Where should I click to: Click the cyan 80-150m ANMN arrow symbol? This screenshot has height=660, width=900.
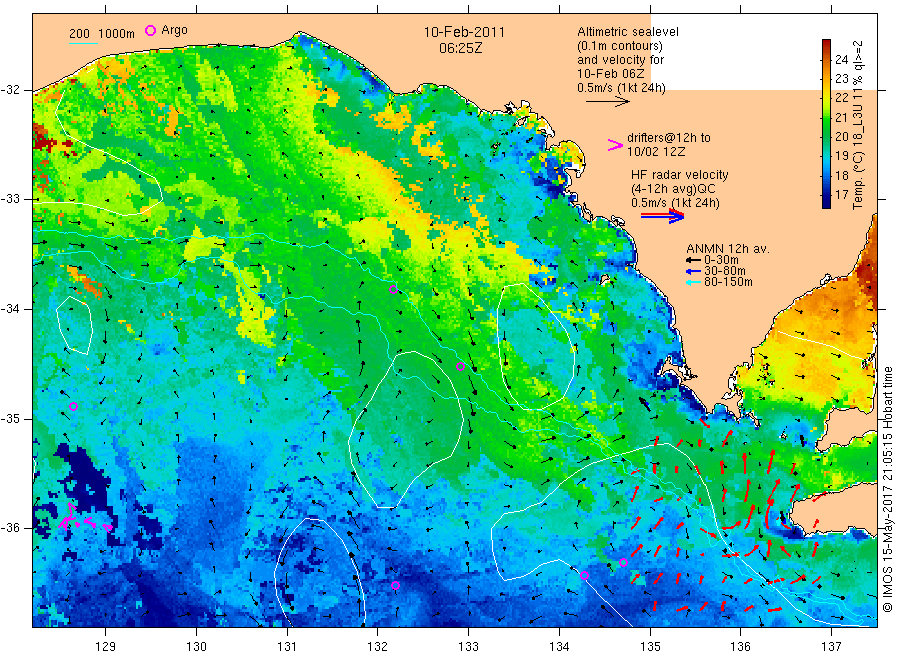(x=693, y=282)
